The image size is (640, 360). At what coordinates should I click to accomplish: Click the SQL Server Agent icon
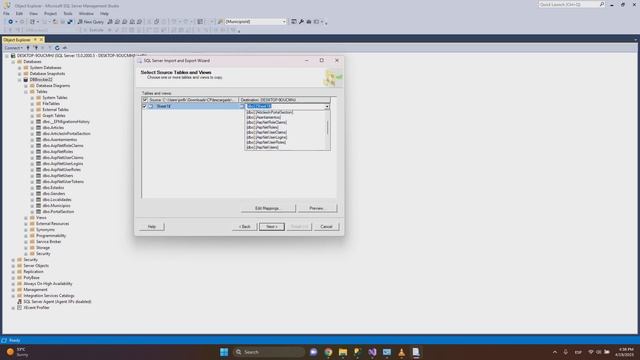click(19, 302)
